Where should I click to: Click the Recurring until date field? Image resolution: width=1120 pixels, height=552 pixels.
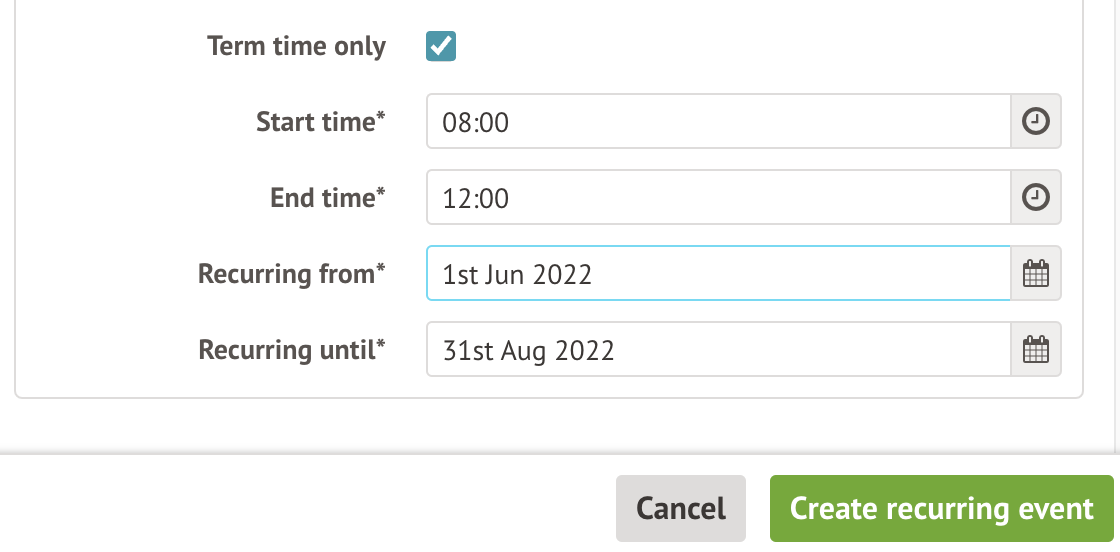point(718,350)
